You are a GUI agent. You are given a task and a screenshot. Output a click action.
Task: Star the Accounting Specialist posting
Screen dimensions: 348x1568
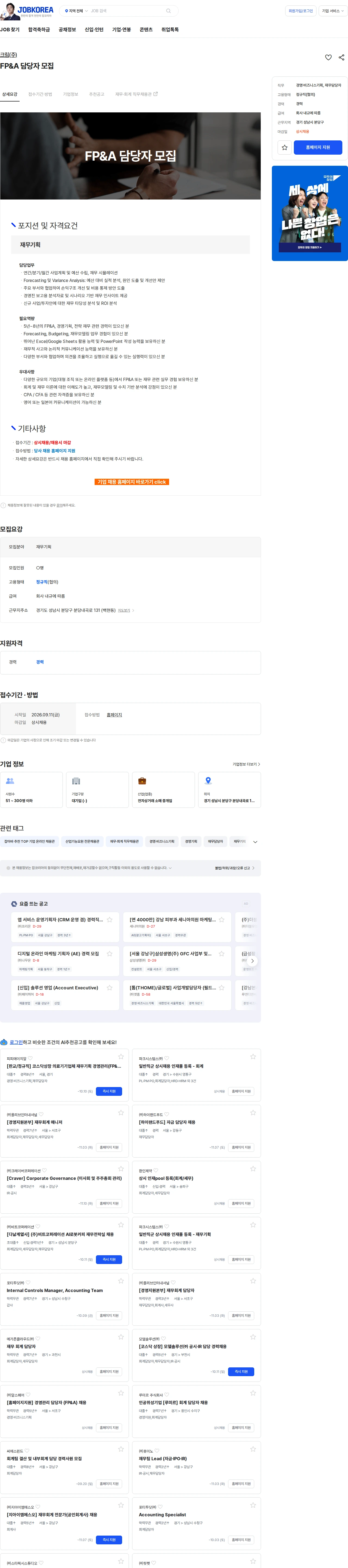253,1505
